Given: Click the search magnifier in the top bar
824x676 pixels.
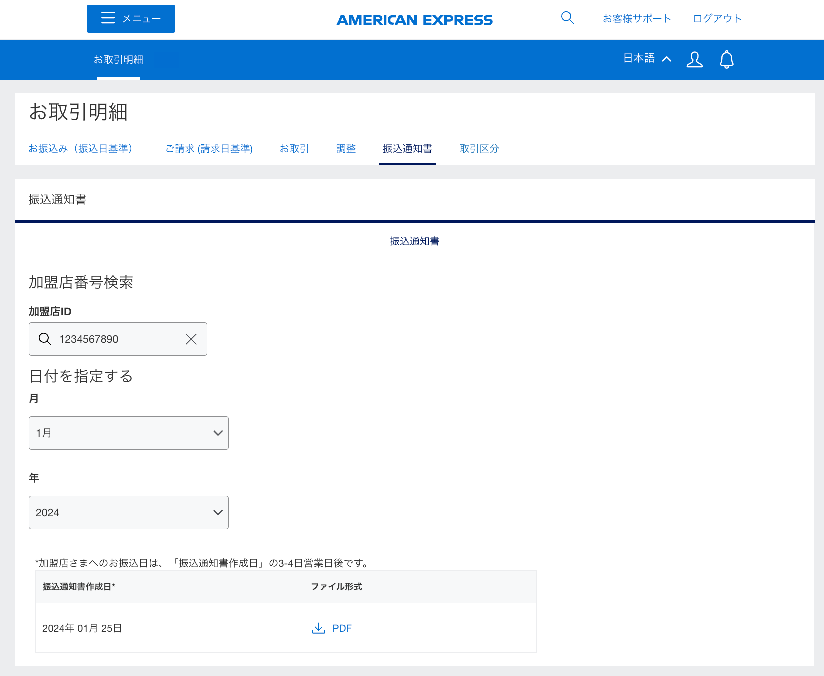Looking at the screenshot, I should pyautogui.click(x=567, y=17).
